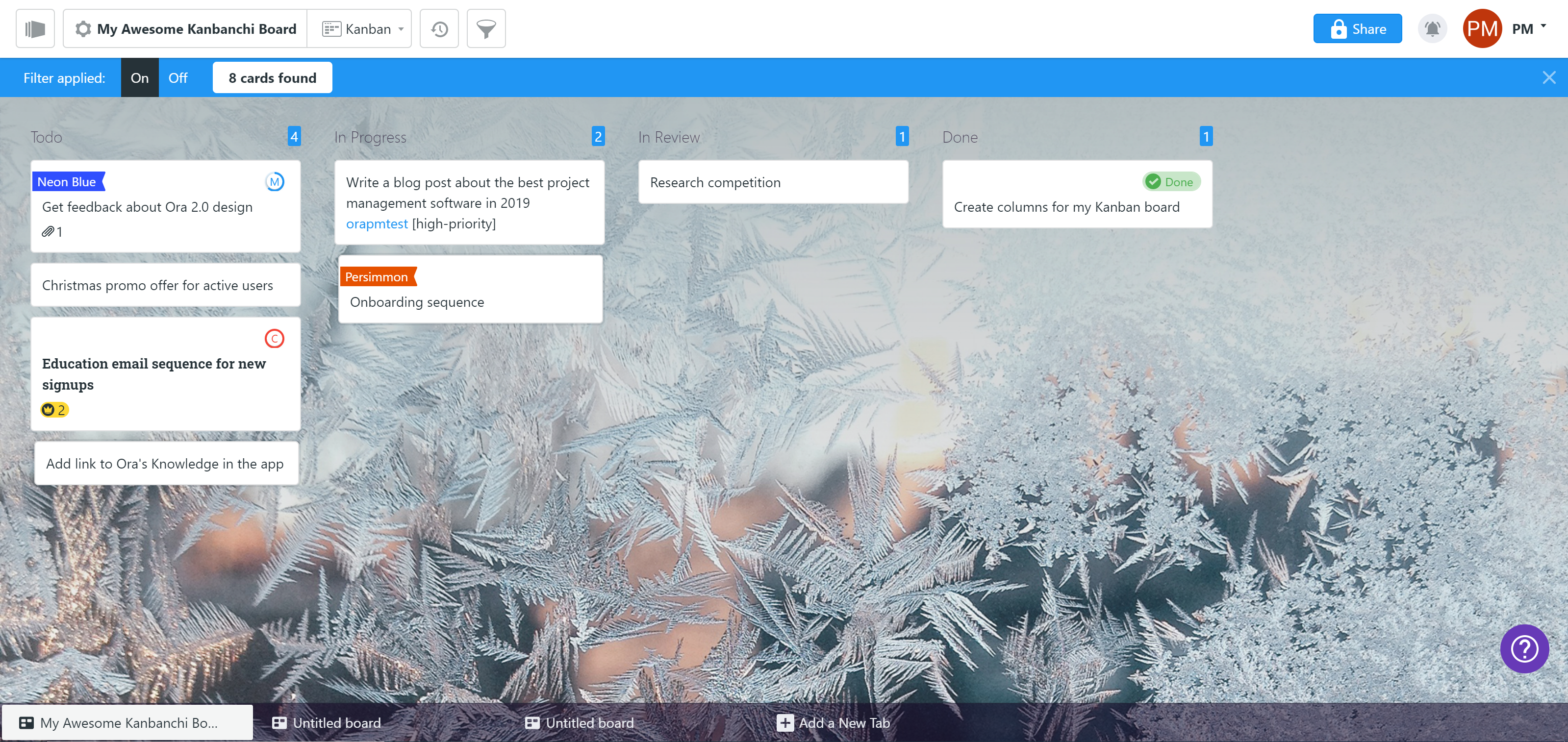Toggle the green Done status badge

[x=1171, y=182]
